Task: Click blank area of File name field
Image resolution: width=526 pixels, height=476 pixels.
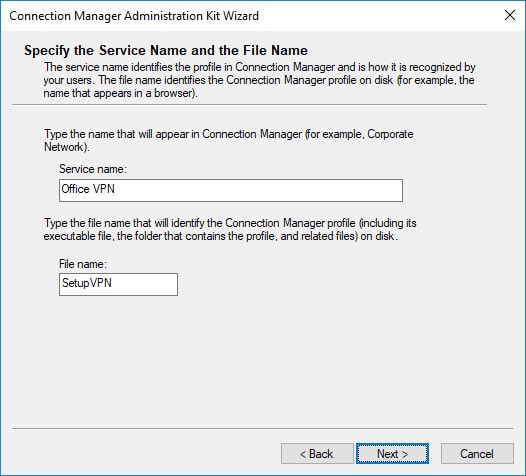Action: tap(144, 284)
